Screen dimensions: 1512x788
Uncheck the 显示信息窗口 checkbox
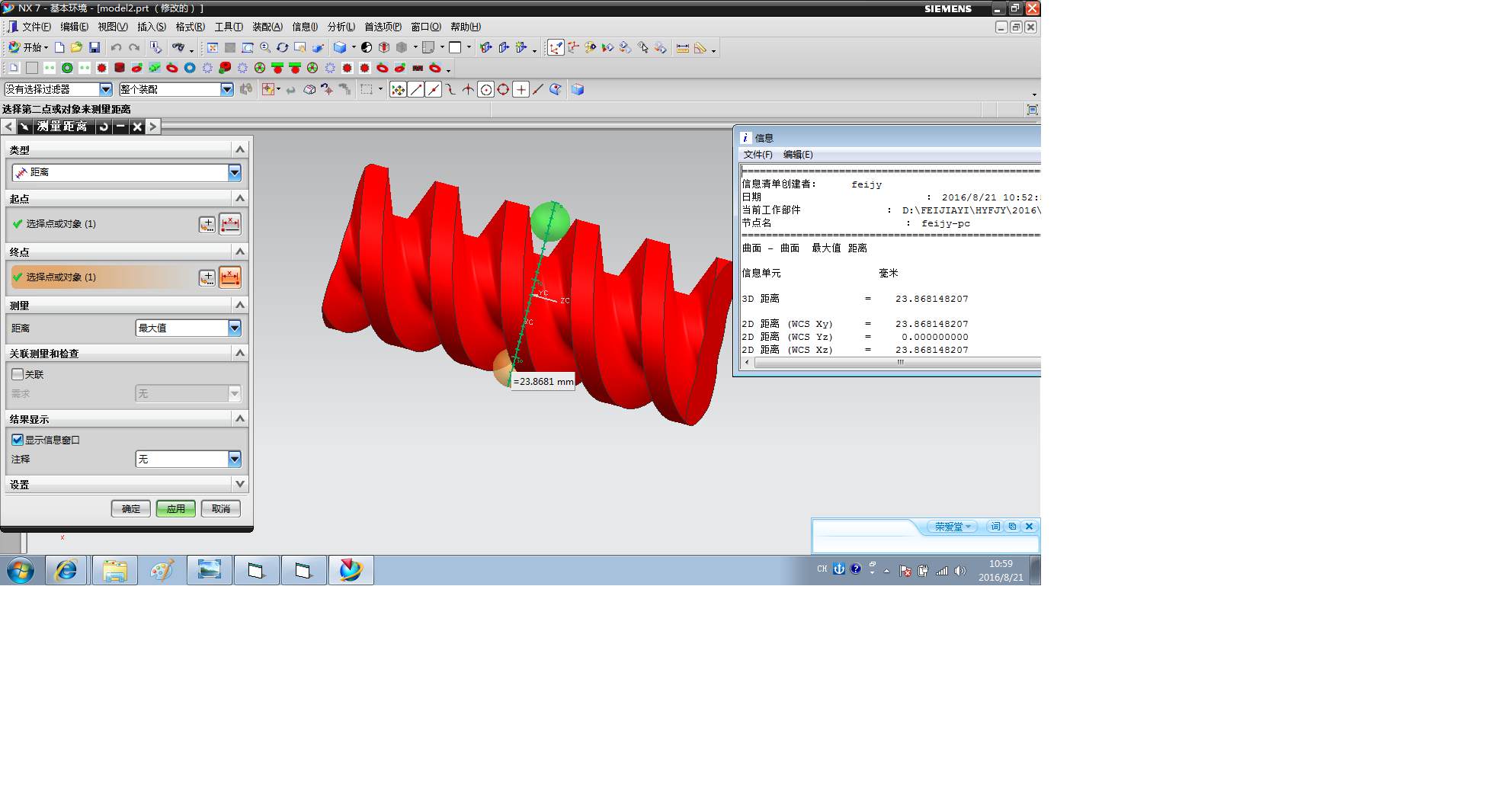coord(18,440)
